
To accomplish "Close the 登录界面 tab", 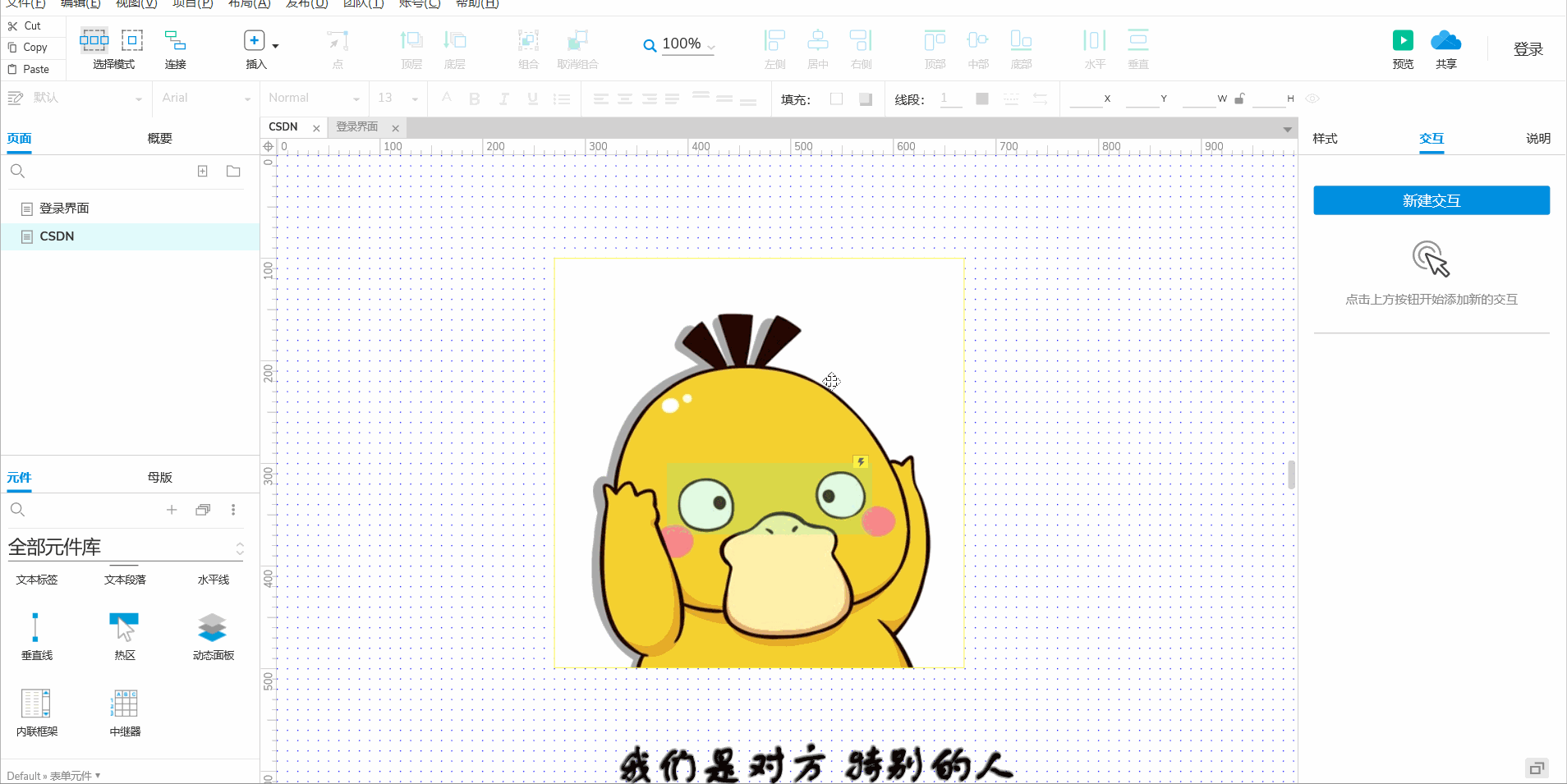I will click(395, 128).
